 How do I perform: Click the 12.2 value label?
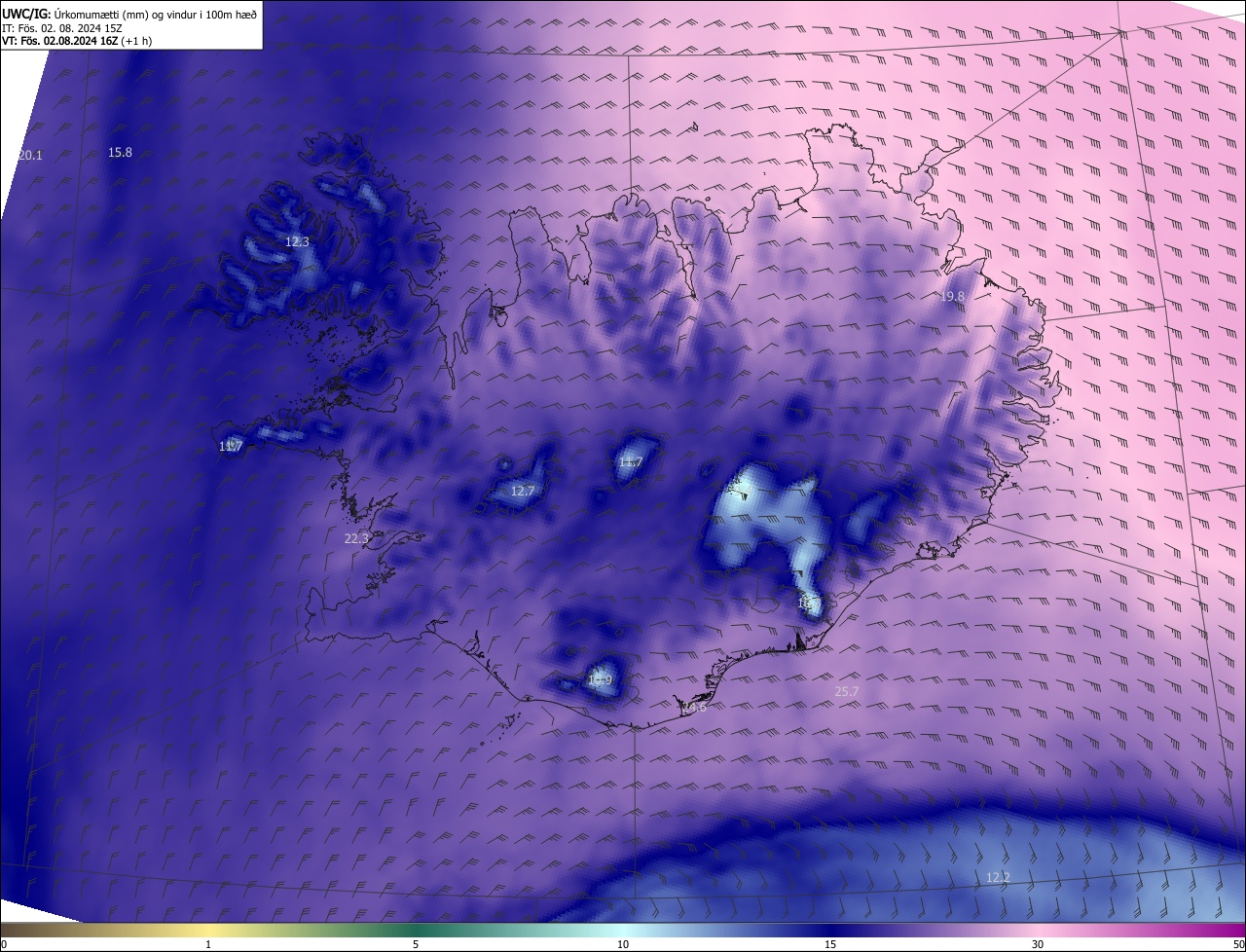(998, 878)
